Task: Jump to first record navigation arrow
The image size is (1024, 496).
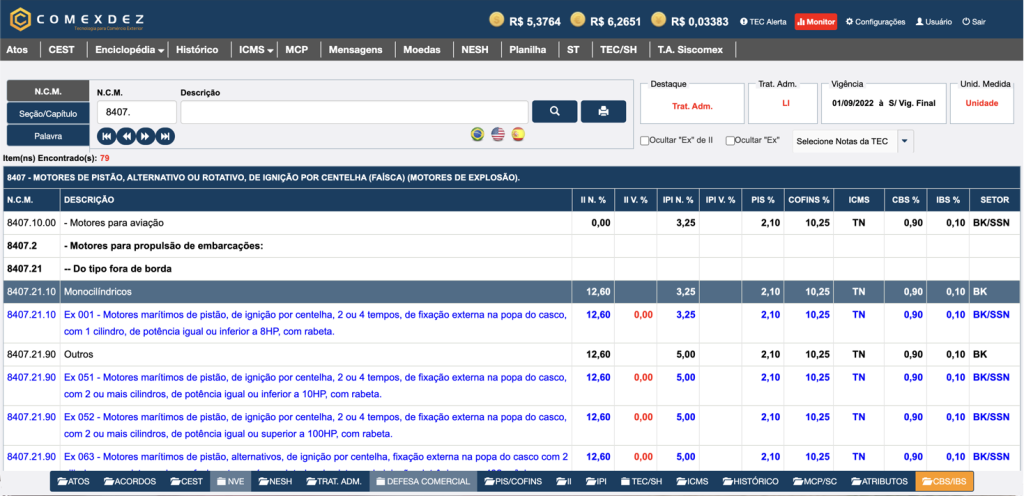Action: [105, 136]
